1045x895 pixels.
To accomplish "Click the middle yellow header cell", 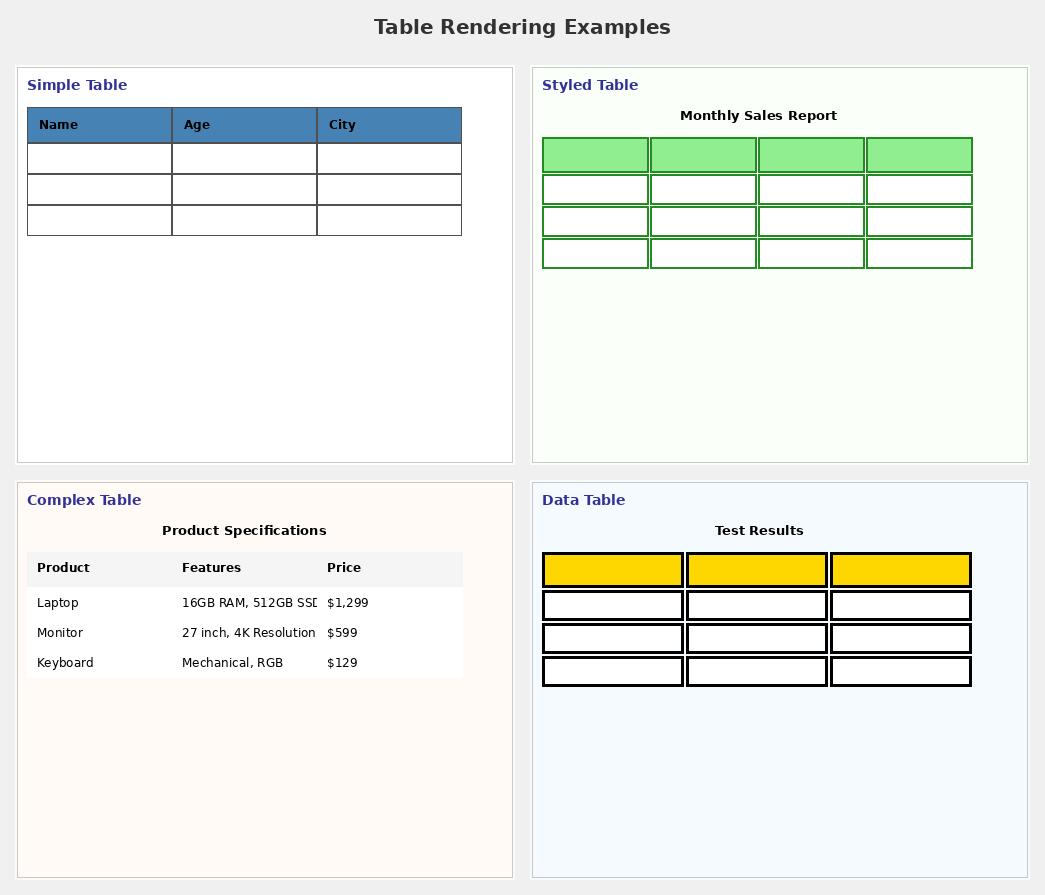I will tap(756, 569).
